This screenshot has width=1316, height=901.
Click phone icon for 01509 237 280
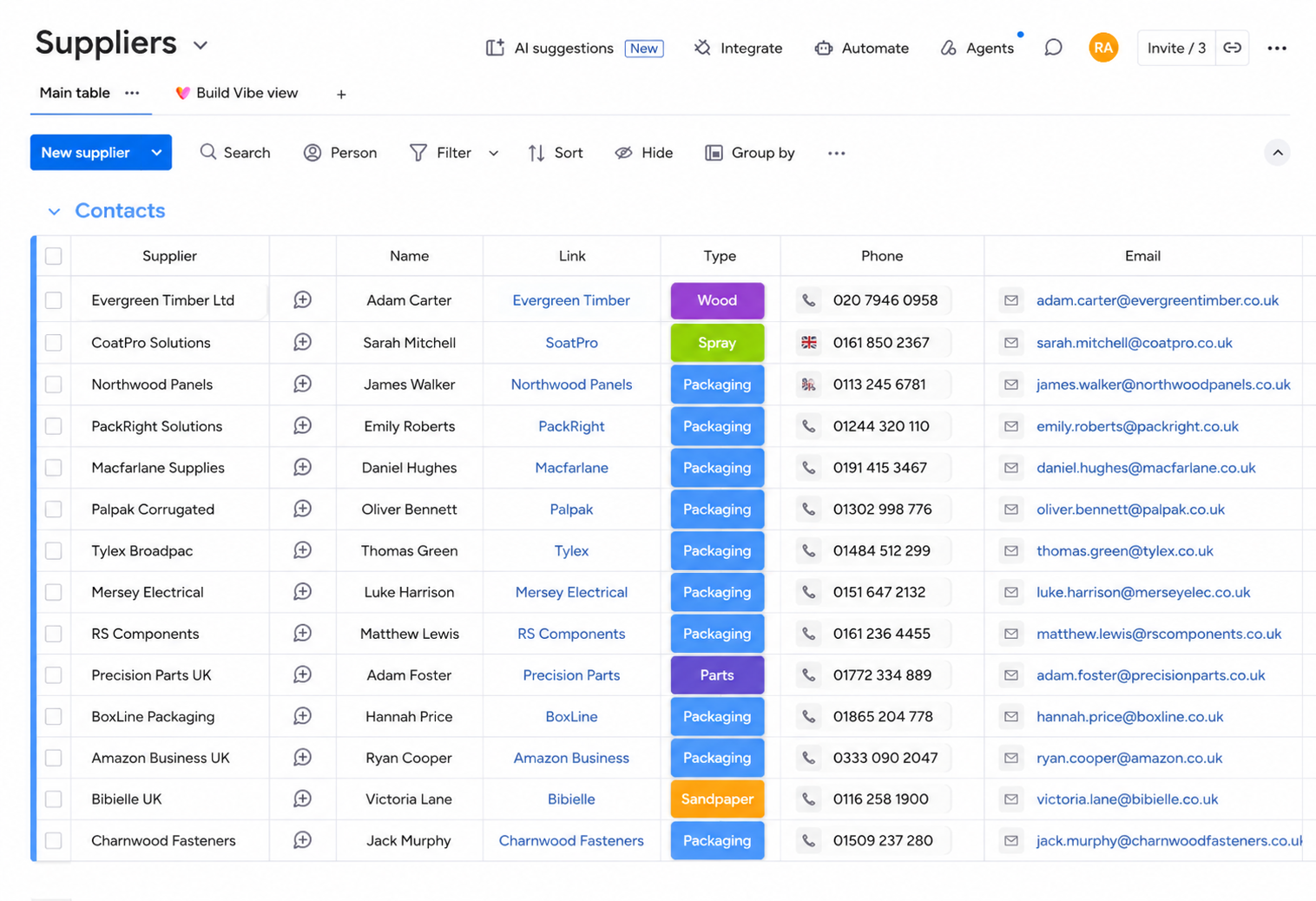coord(808,840)
